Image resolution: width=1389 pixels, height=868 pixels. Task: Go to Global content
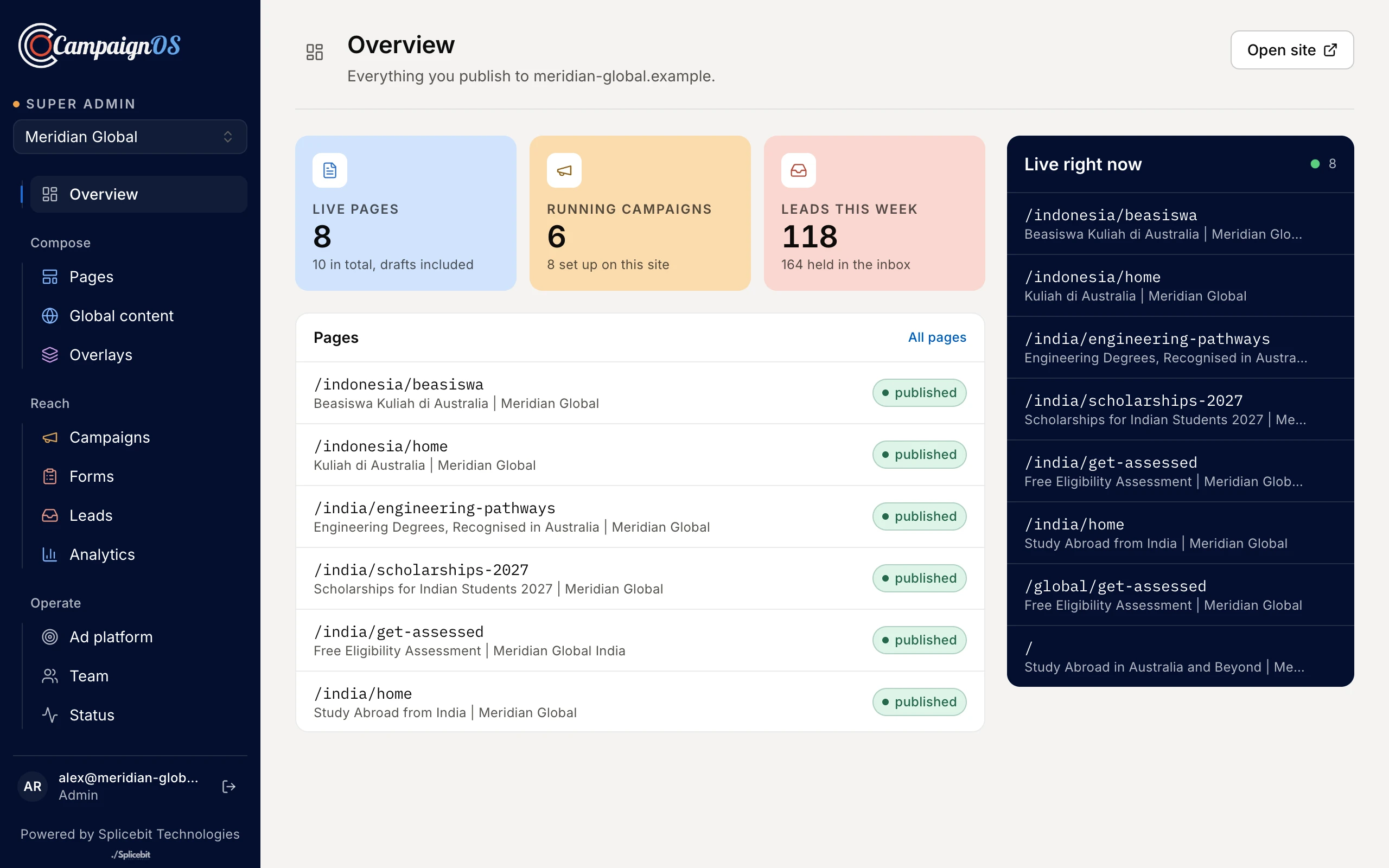[139, 316]
